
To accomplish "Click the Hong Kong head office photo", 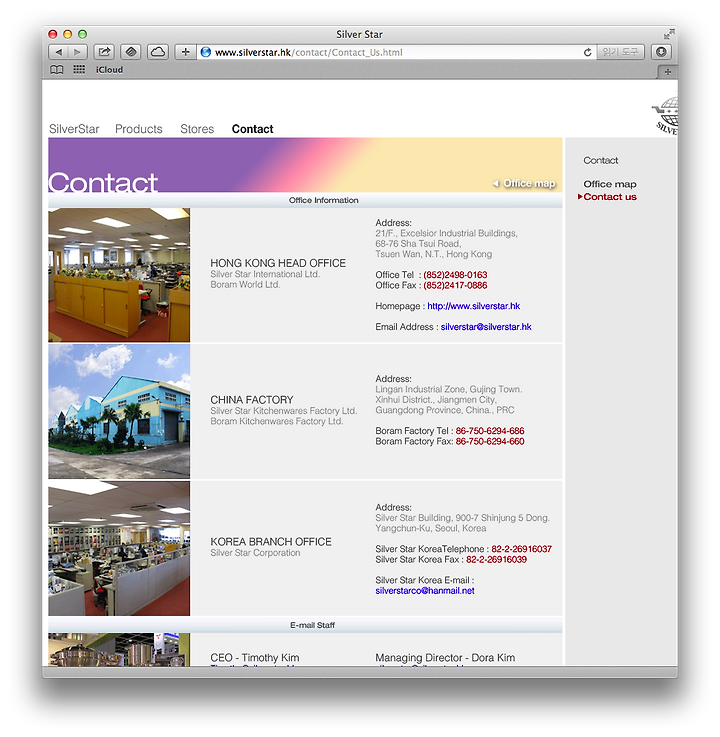I will click(x=119, y=275).
